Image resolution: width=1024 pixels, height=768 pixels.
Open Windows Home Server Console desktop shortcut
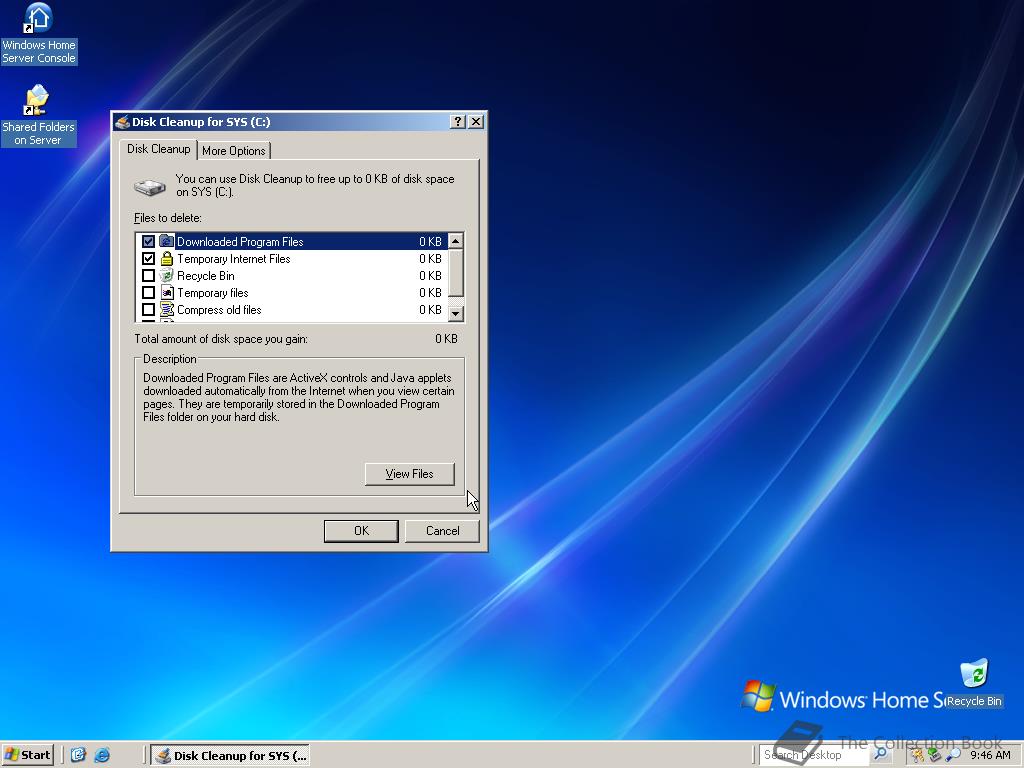39,34
